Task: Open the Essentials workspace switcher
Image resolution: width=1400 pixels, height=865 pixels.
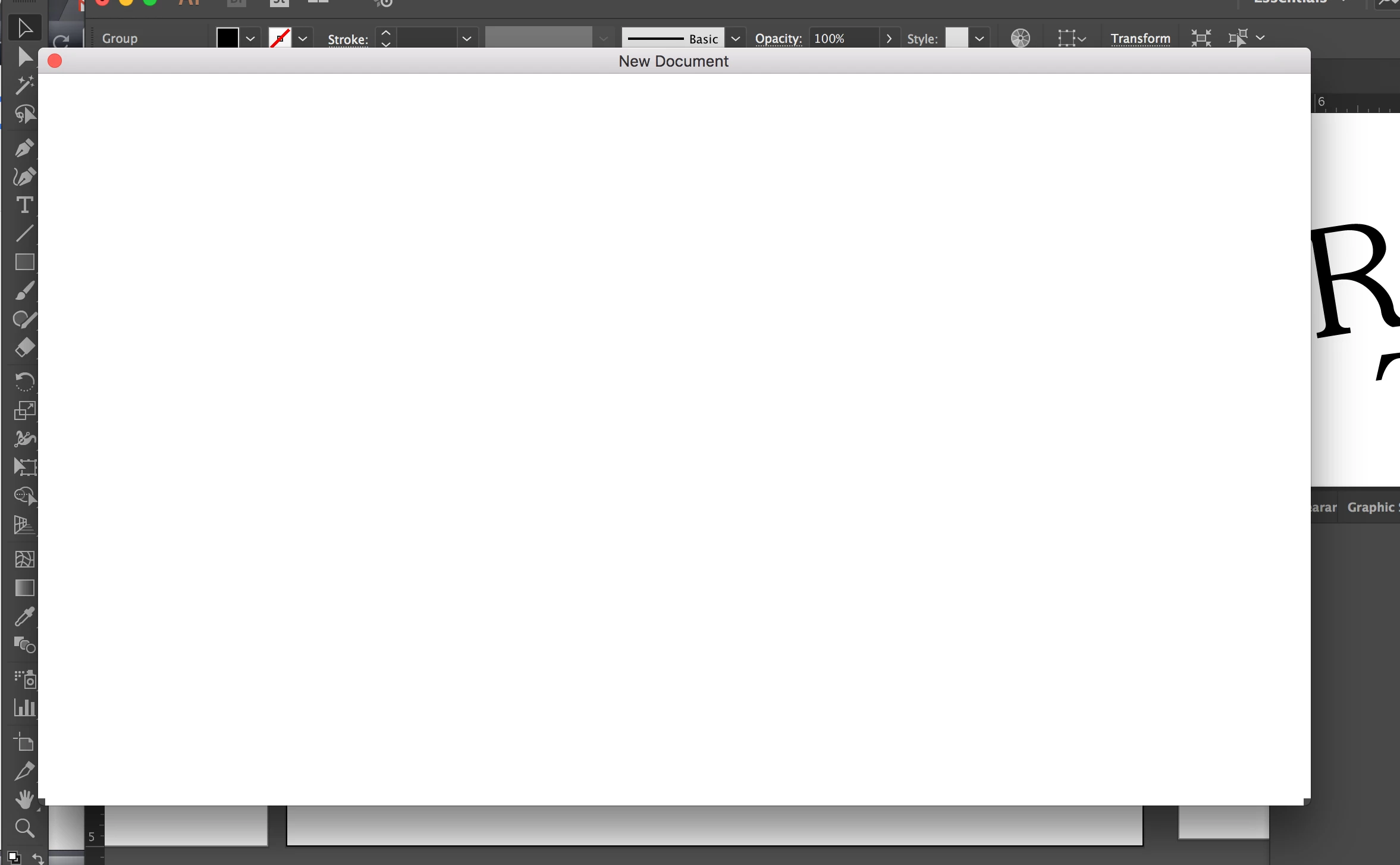Action: (x=1297, y=2)
